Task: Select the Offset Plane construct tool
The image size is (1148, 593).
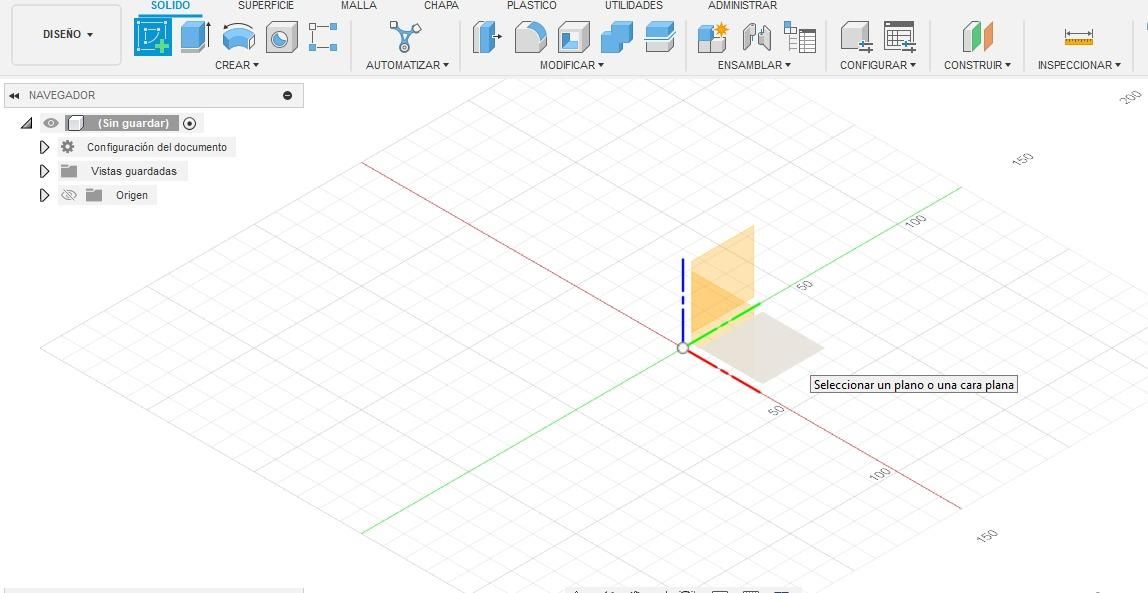Action: tap(977, 37)
